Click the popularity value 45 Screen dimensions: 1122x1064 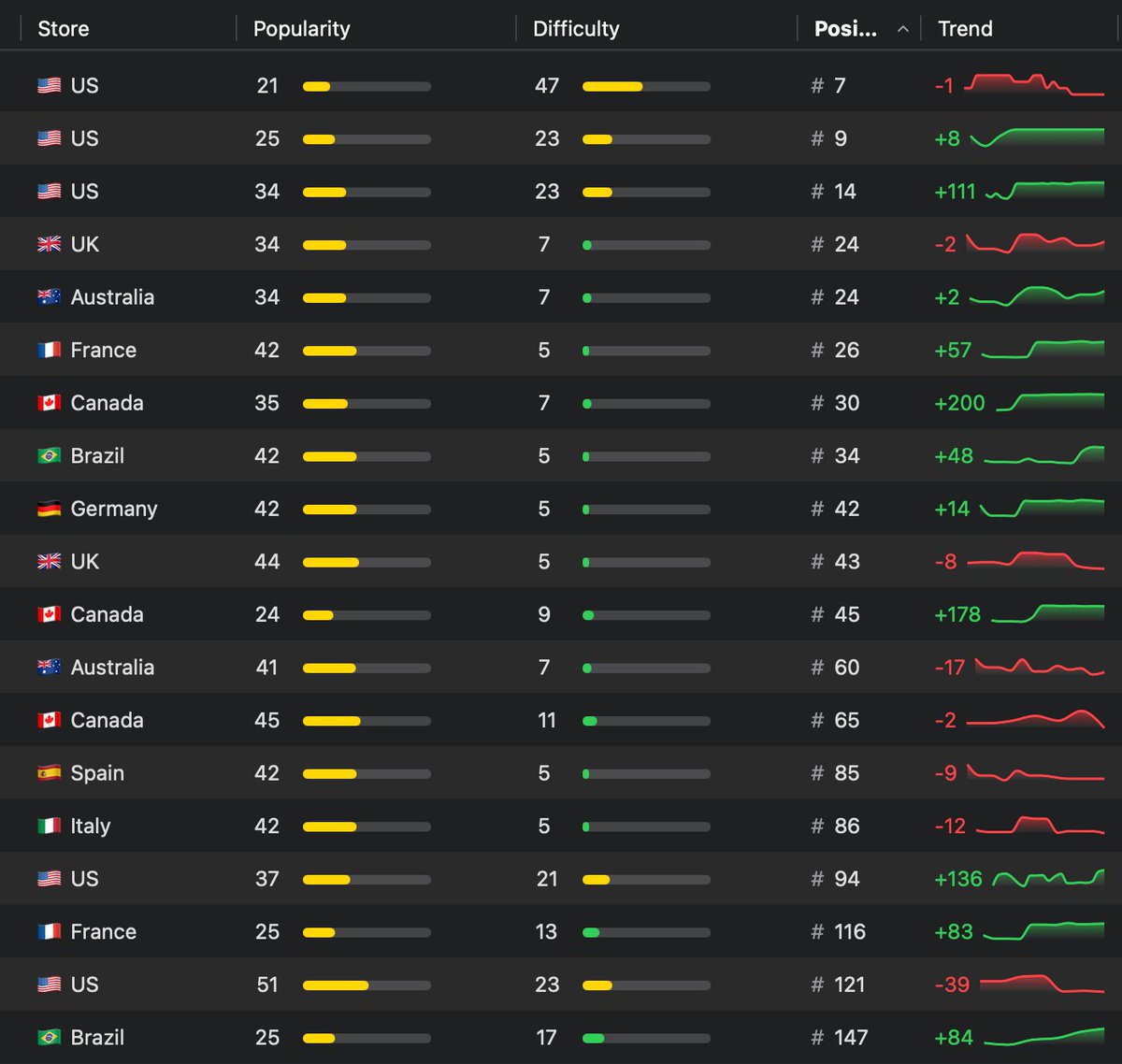pyautogui.click(x=267, y=720)
